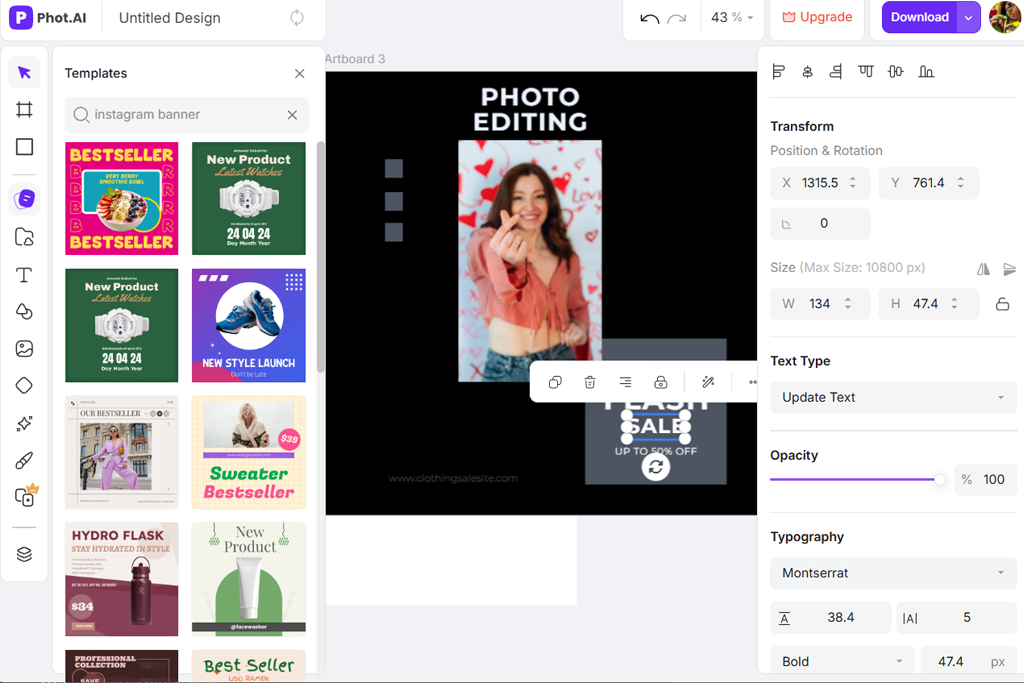Image resolution: width=1024 pixels, height=683 pixels.
Task: Align selection to top edge
Action: (x=866, y=71)
